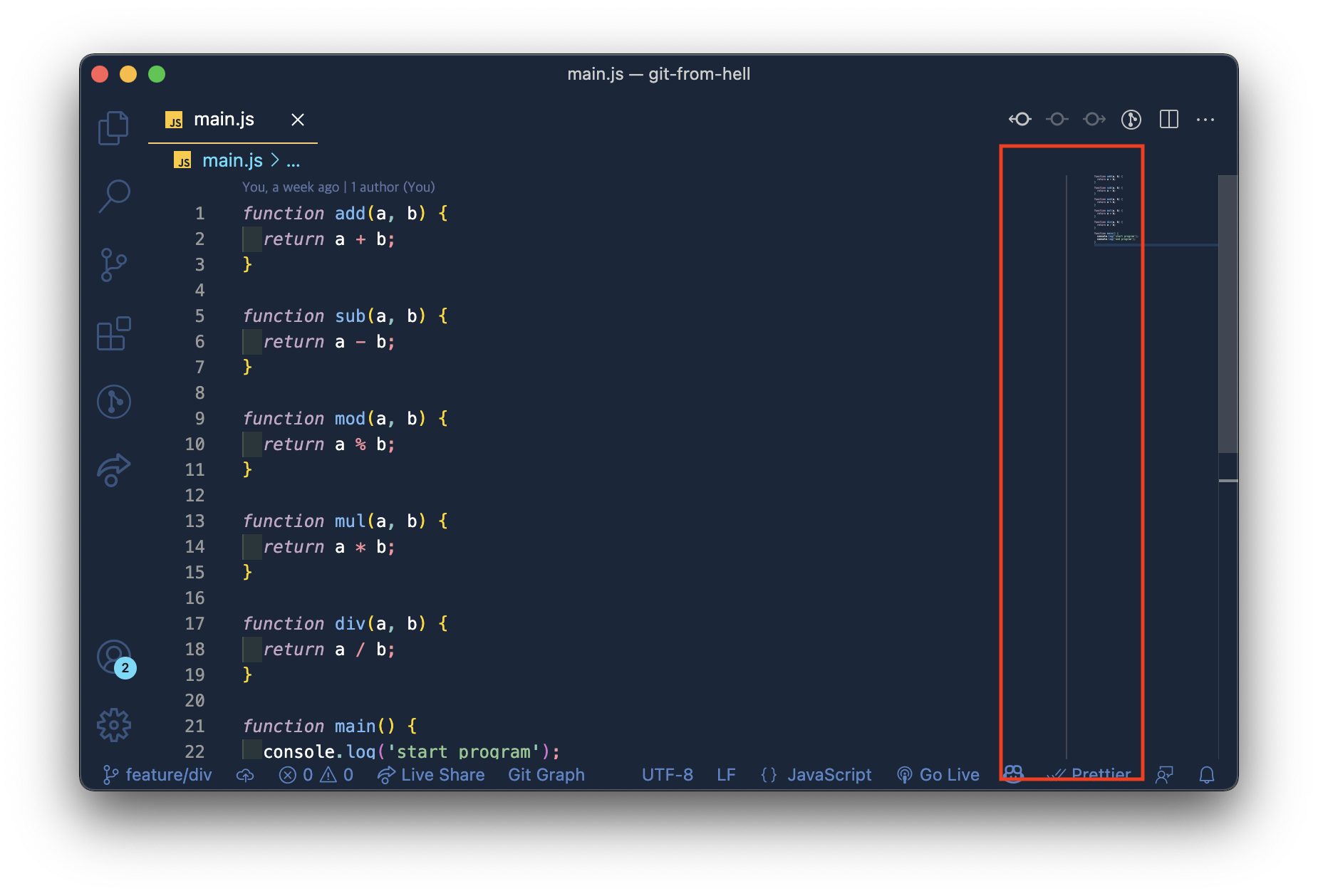Open the Manage settings gear
The width and height of the screenshot is (1318, 896).
(x=113, y=725)
